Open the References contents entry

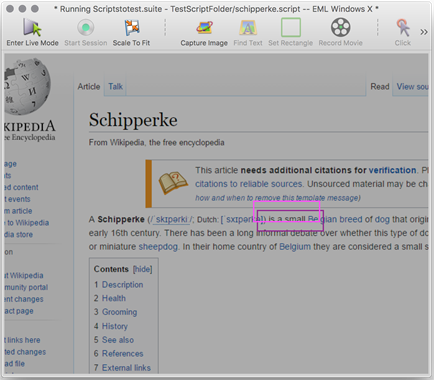122,354
